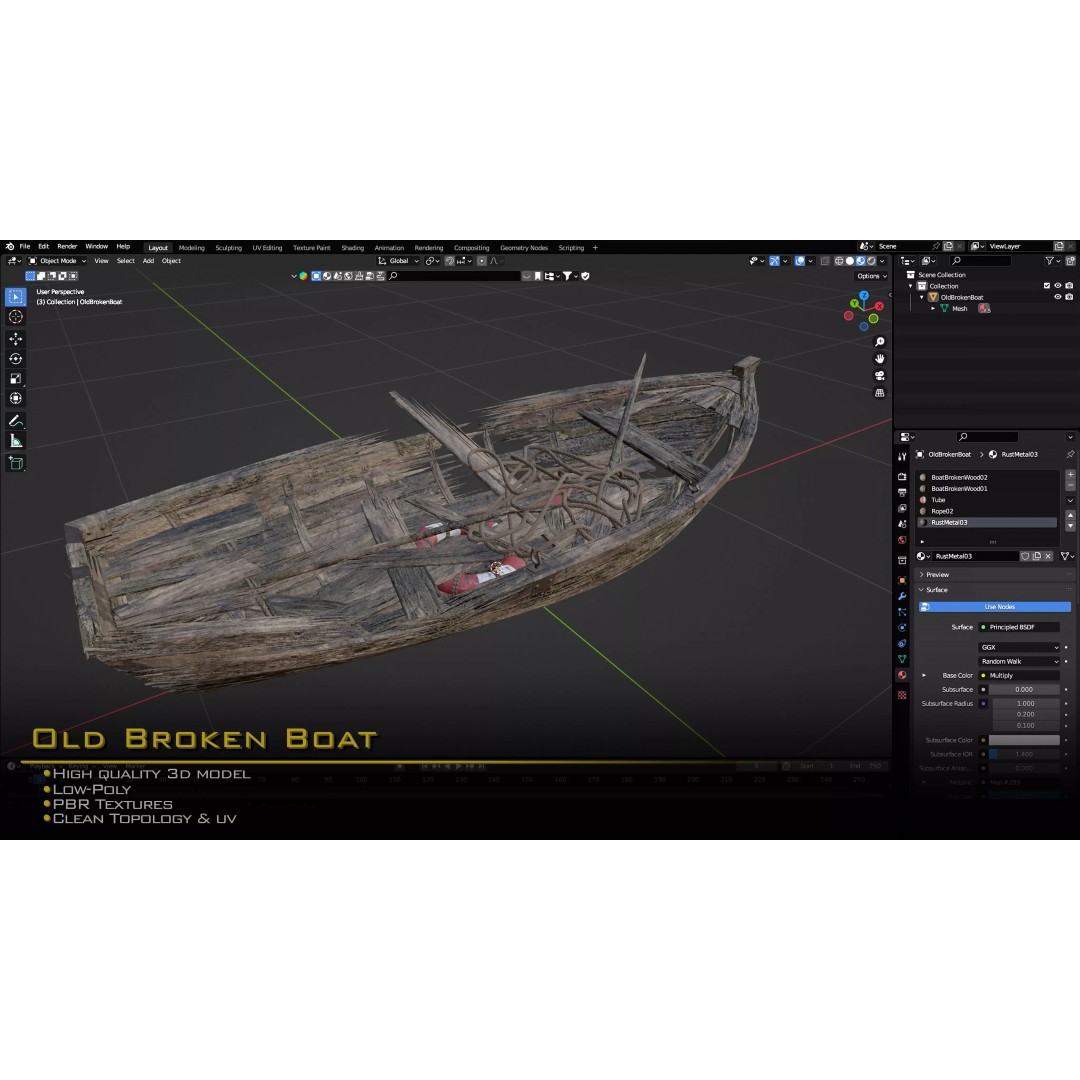Click the viewport zoom magnifier icon
Screen dimensions: 1080x1080
pyautogui.click(x=880, y=342)
